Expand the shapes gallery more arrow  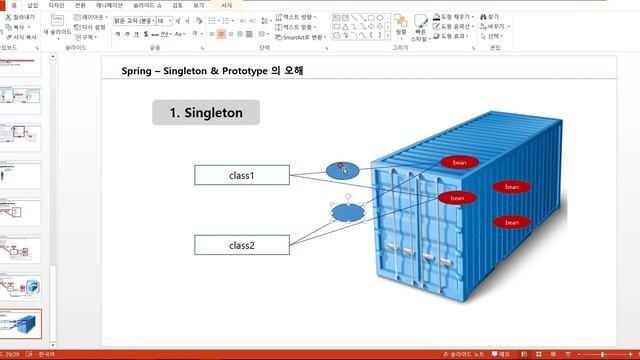click(387, 36)
